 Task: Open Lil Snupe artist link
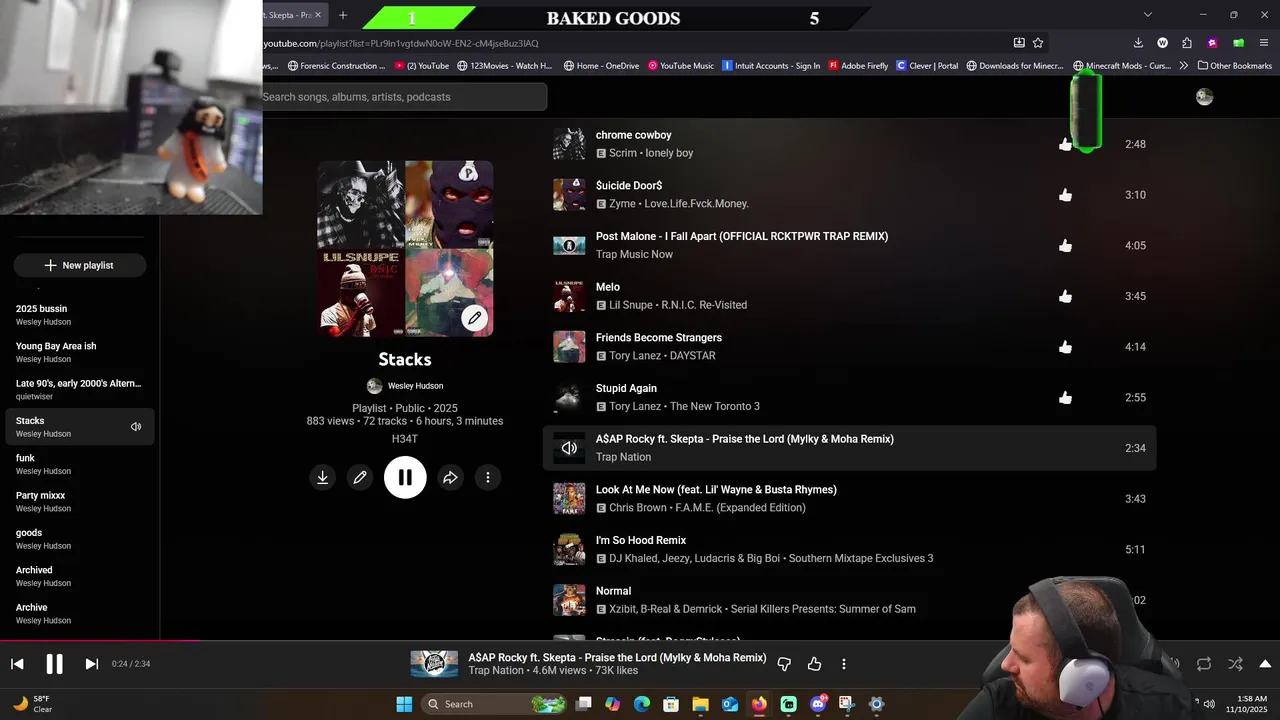tap(630, 305)
